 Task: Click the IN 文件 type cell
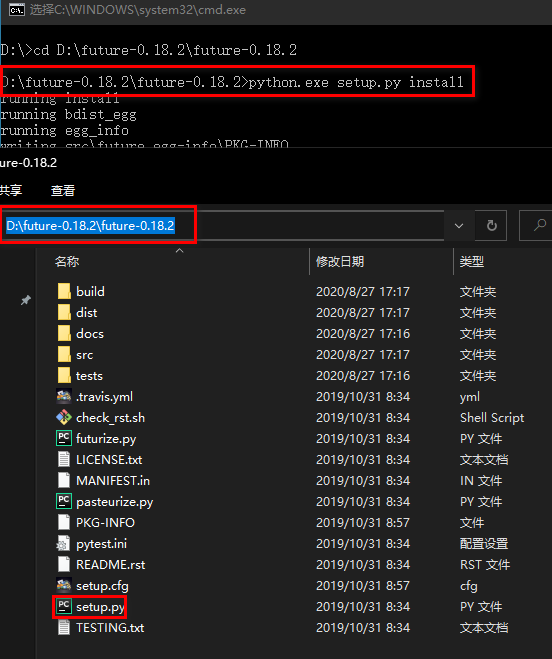point(481,480)
